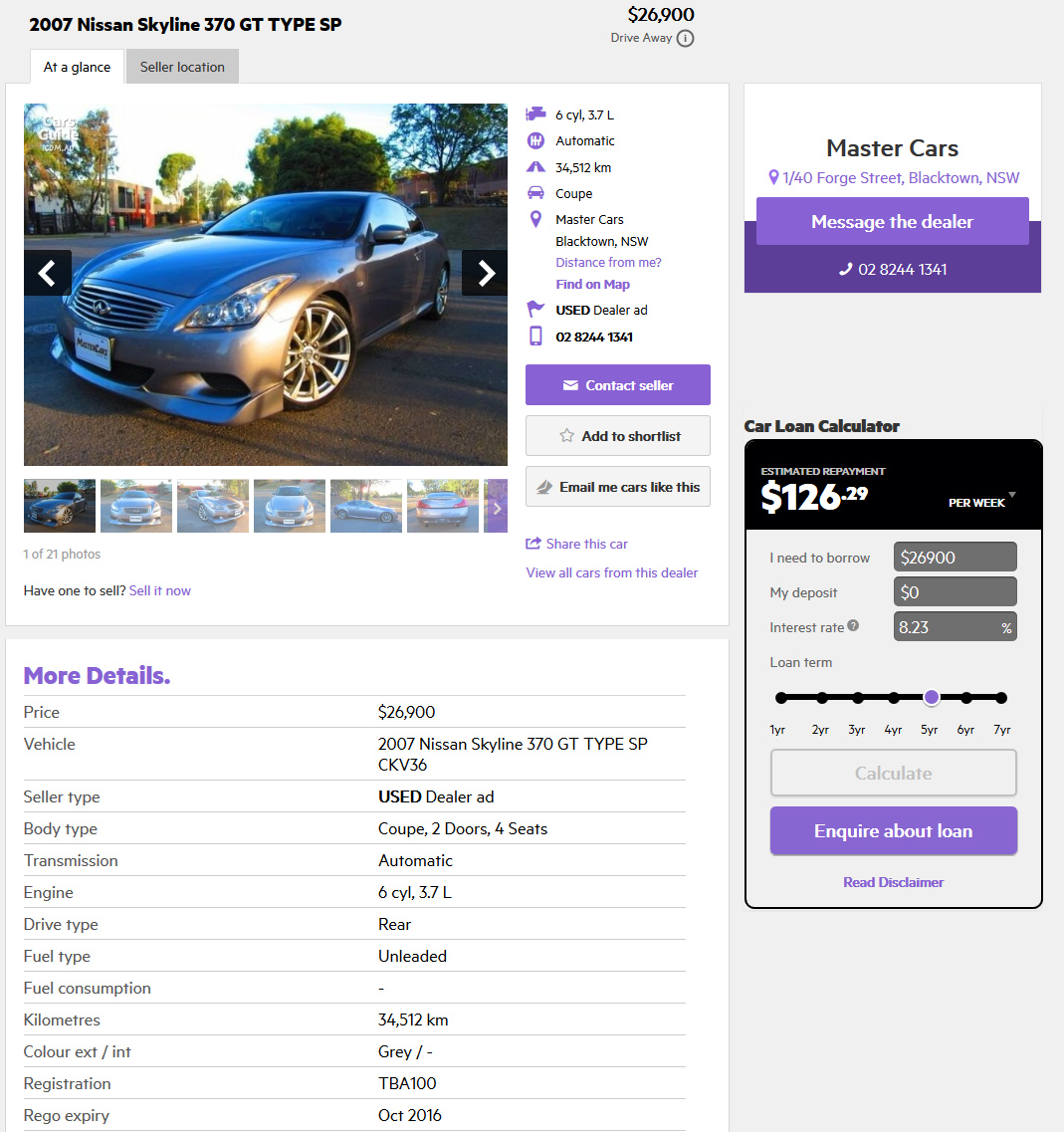Open the PER WEEK repayment frequency dropdown
The width and height of the screenshot is (1064, 1132).
click(x=982, y=501)
